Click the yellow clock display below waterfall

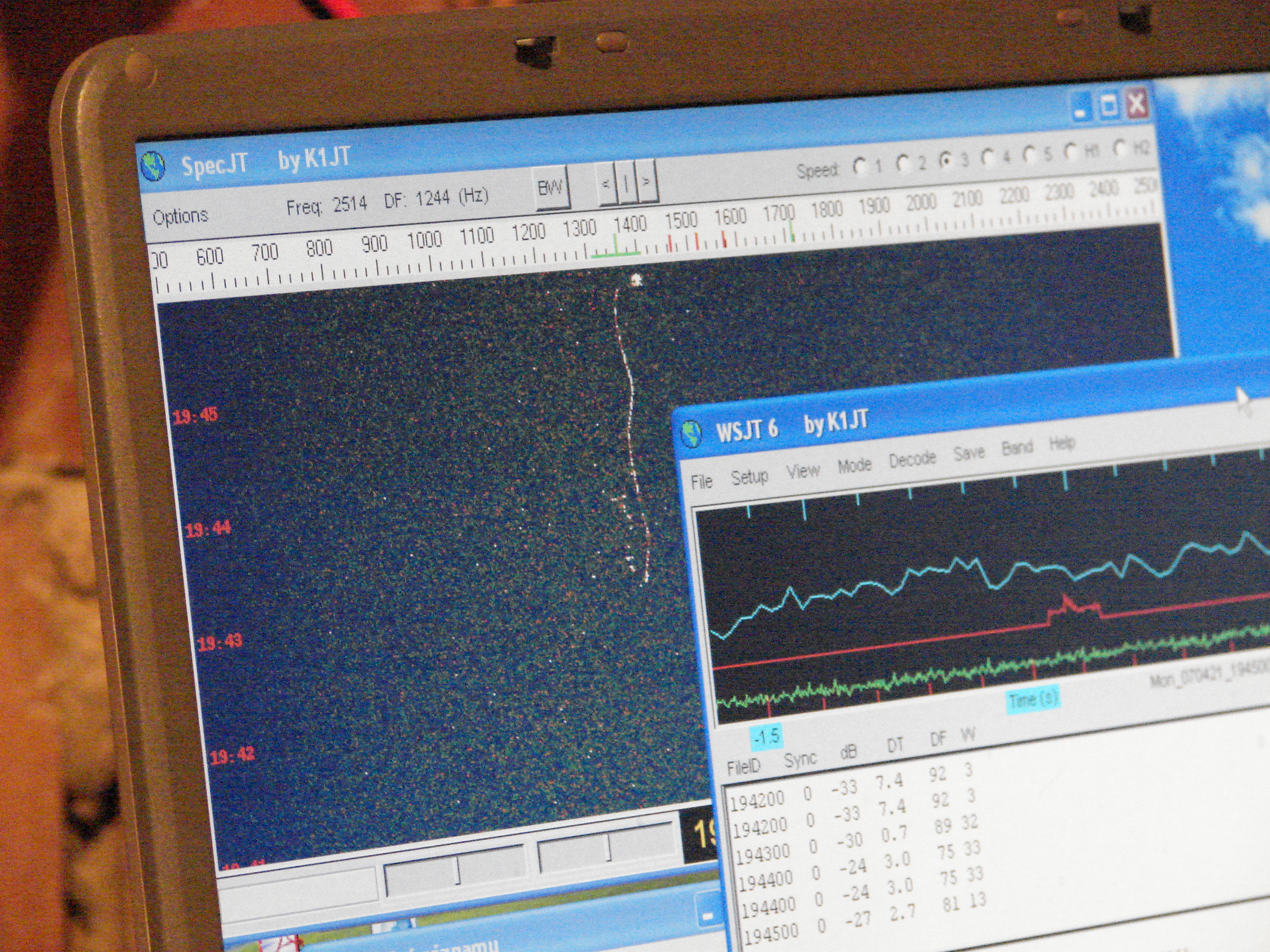pyautogui.click(x=698, y=836)
